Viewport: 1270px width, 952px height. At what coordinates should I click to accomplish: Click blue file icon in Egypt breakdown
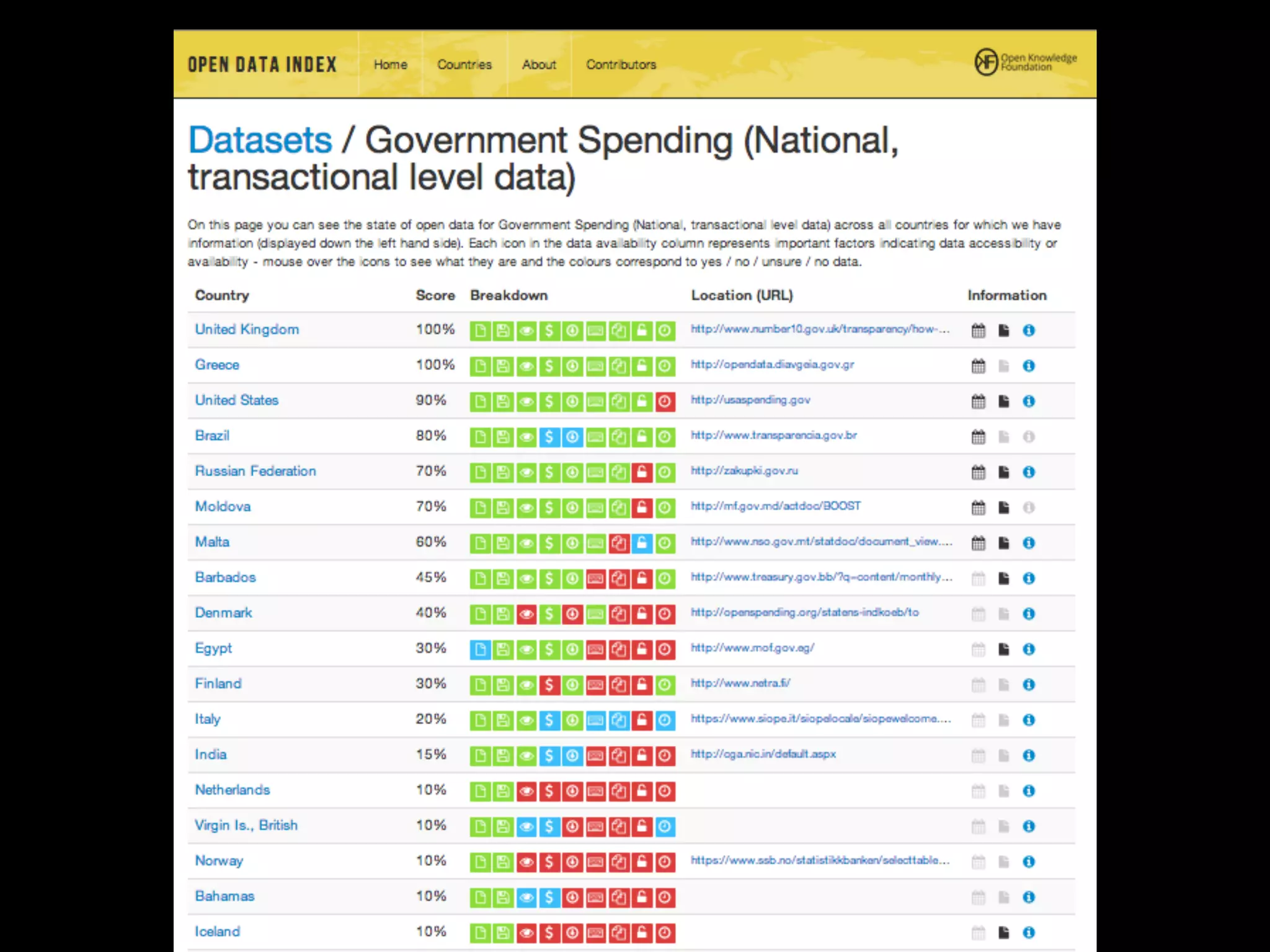tap(480, 650)
